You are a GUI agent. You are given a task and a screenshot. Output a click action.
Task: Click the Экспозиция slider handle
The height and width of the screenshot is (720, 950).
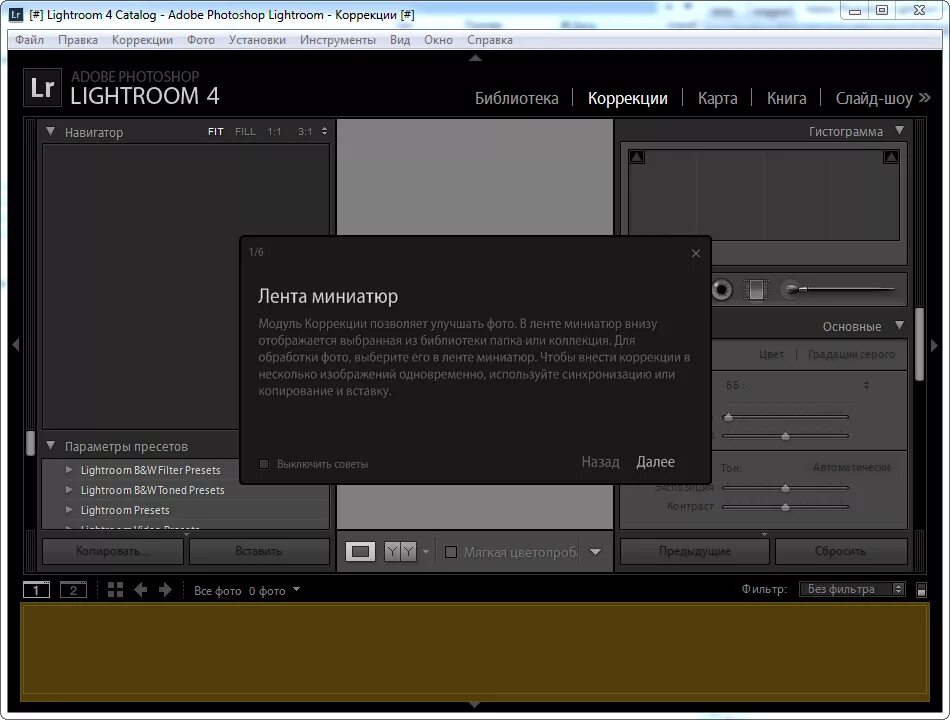[x=785, y=488]
